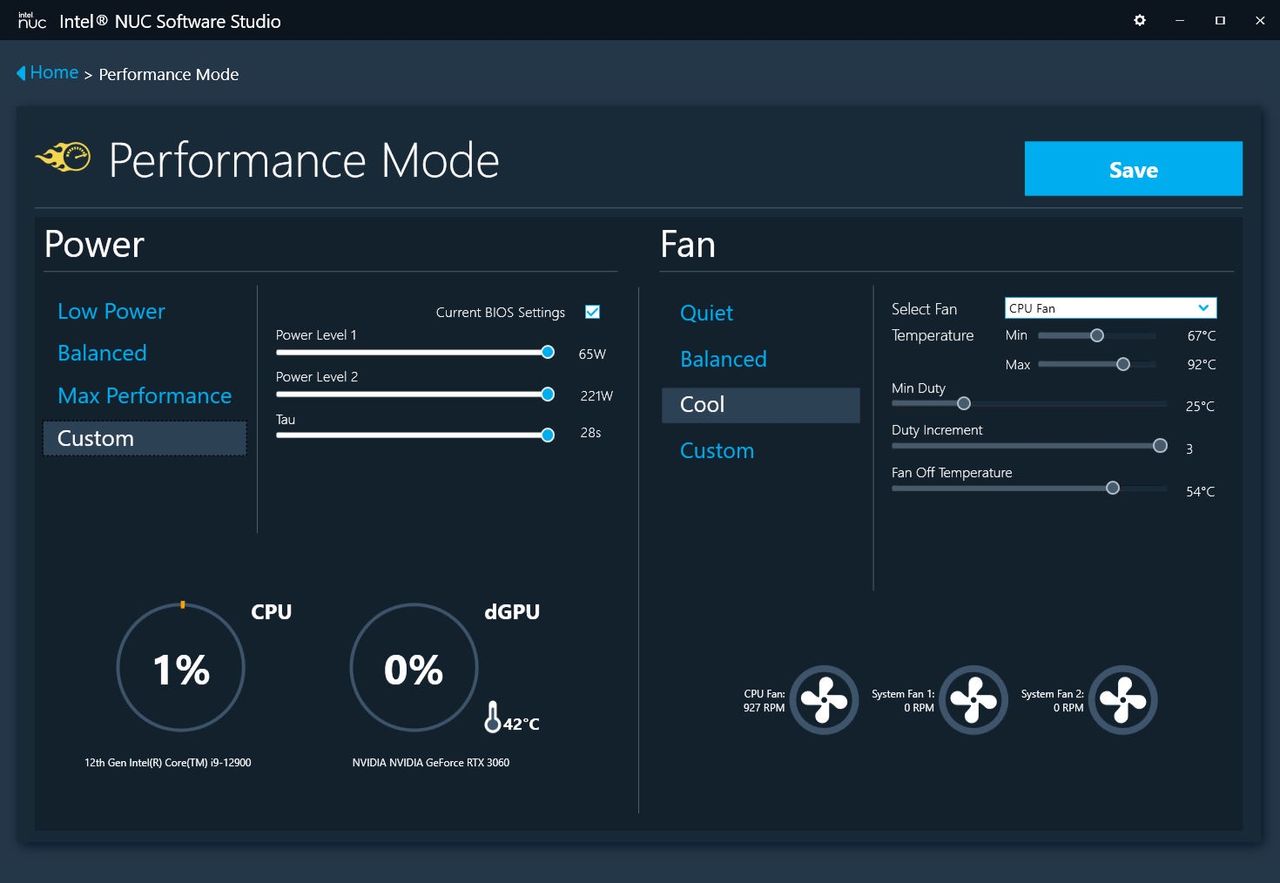Click the 28s Tau value
The height and width of the screenshot is (883, 1280).
(590, 433)
